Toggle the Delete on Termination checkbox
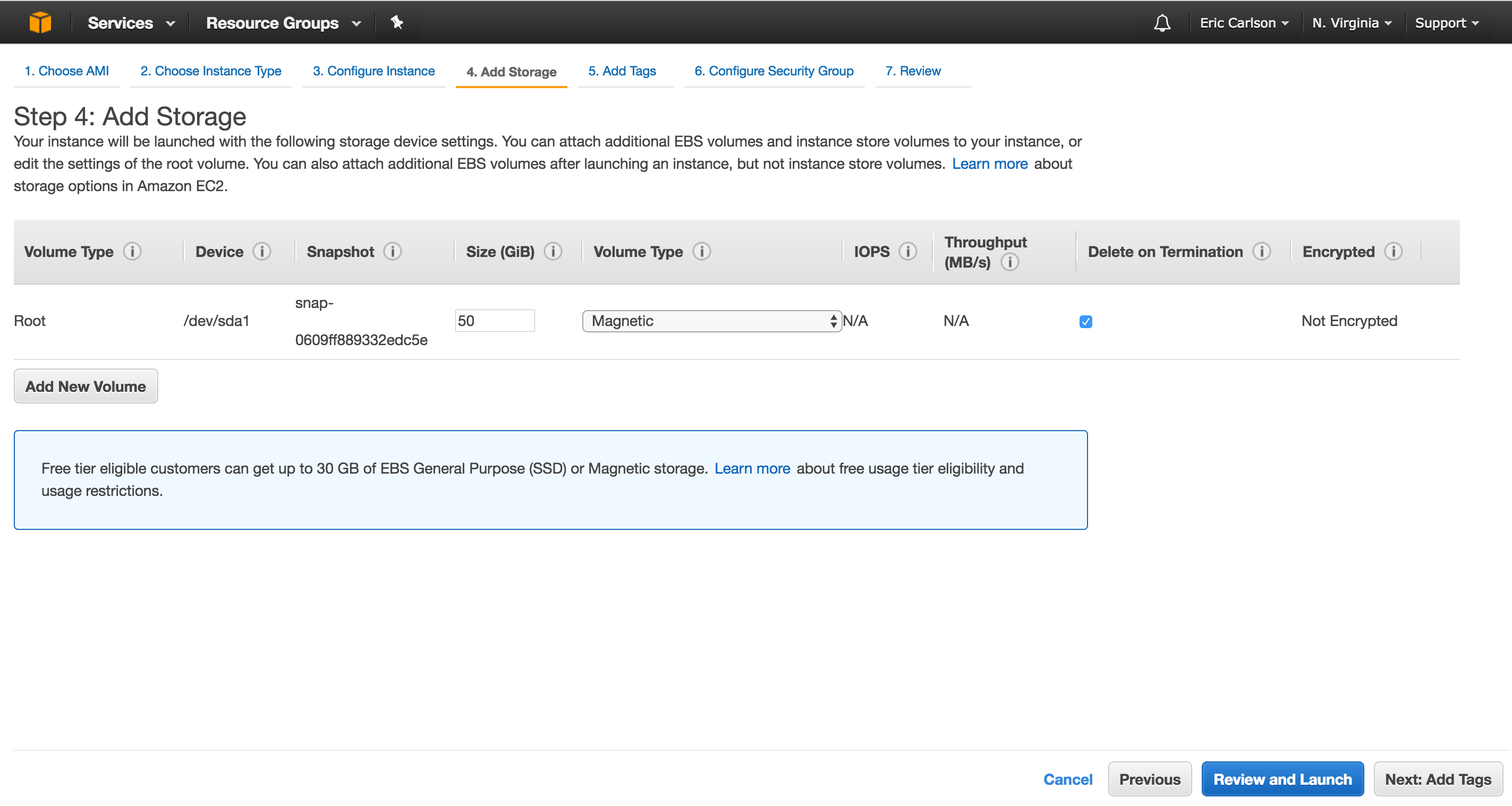This screenshot has width=1512, height=806. click(1086, 320)
